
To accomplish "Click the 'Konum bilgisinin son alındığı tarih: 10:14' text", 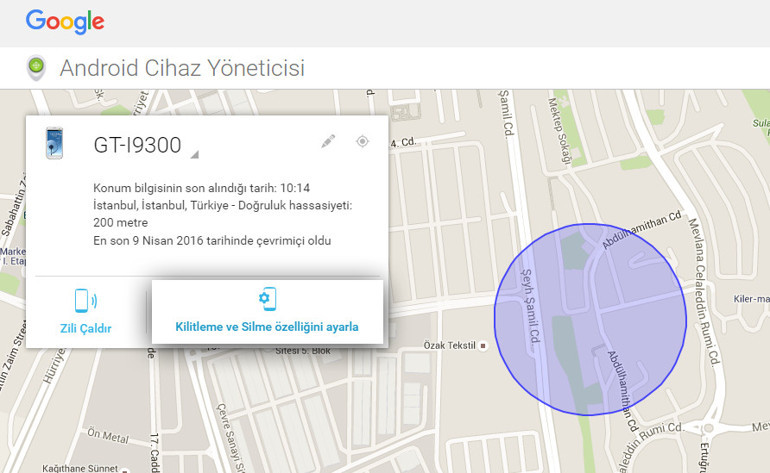I will point(201,188).
